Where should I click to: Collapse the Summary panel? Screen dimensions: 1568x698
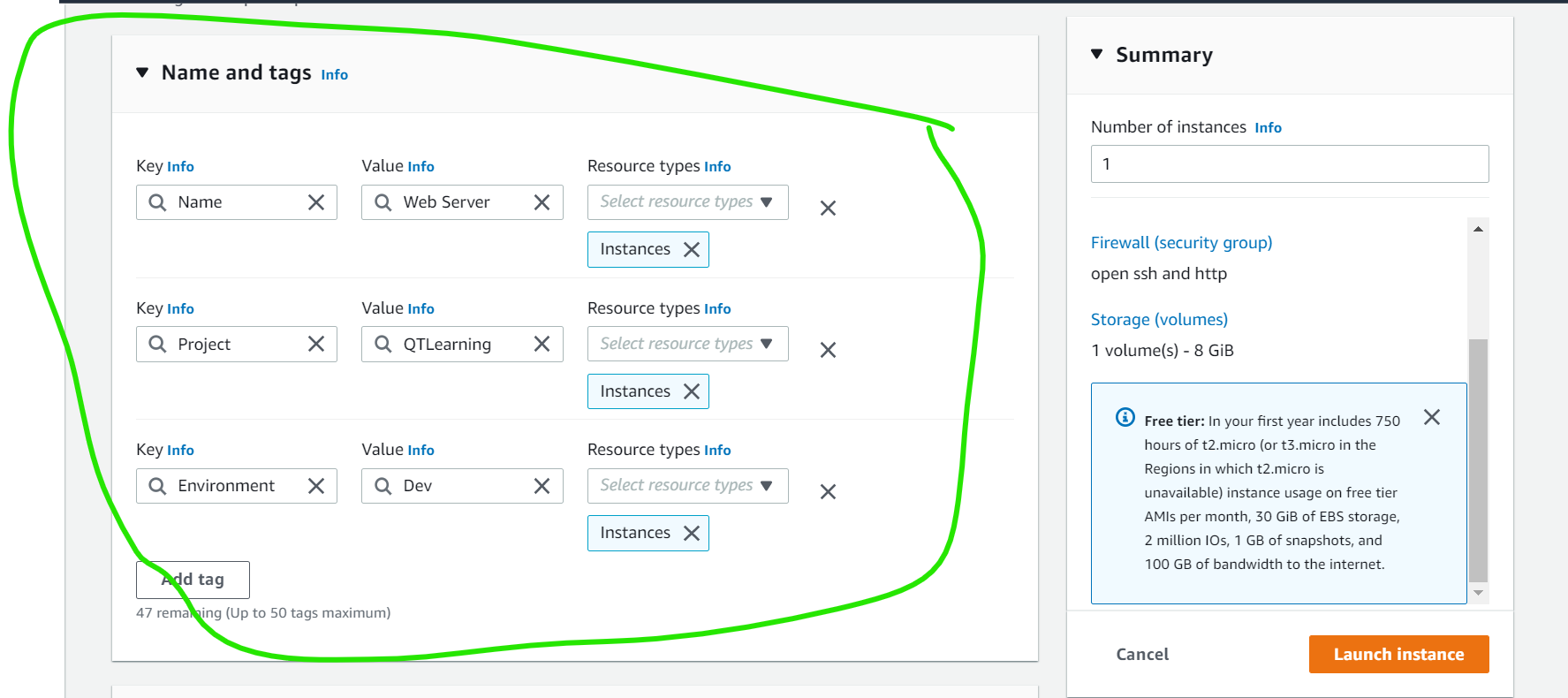1097,55
